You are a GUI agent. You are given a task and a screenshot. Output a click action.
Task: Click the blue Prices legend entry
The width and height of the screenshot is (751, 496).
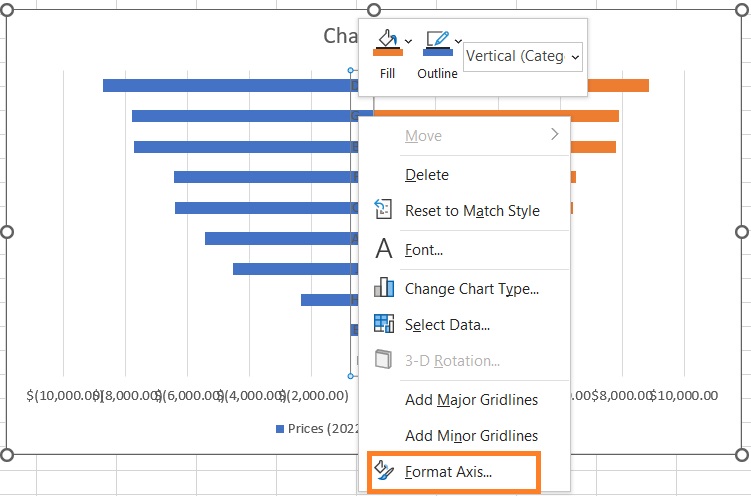point(318,428)
